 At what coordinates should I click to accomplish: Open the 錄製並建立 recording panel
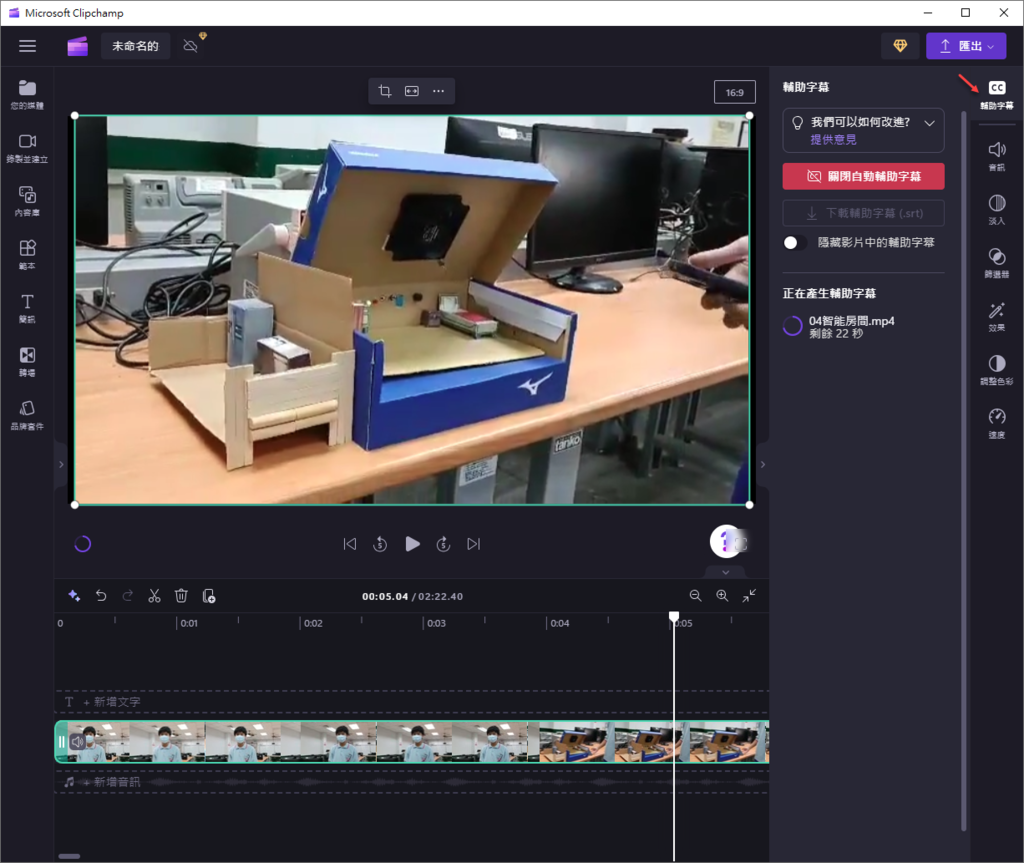click(x=27, y=147)
